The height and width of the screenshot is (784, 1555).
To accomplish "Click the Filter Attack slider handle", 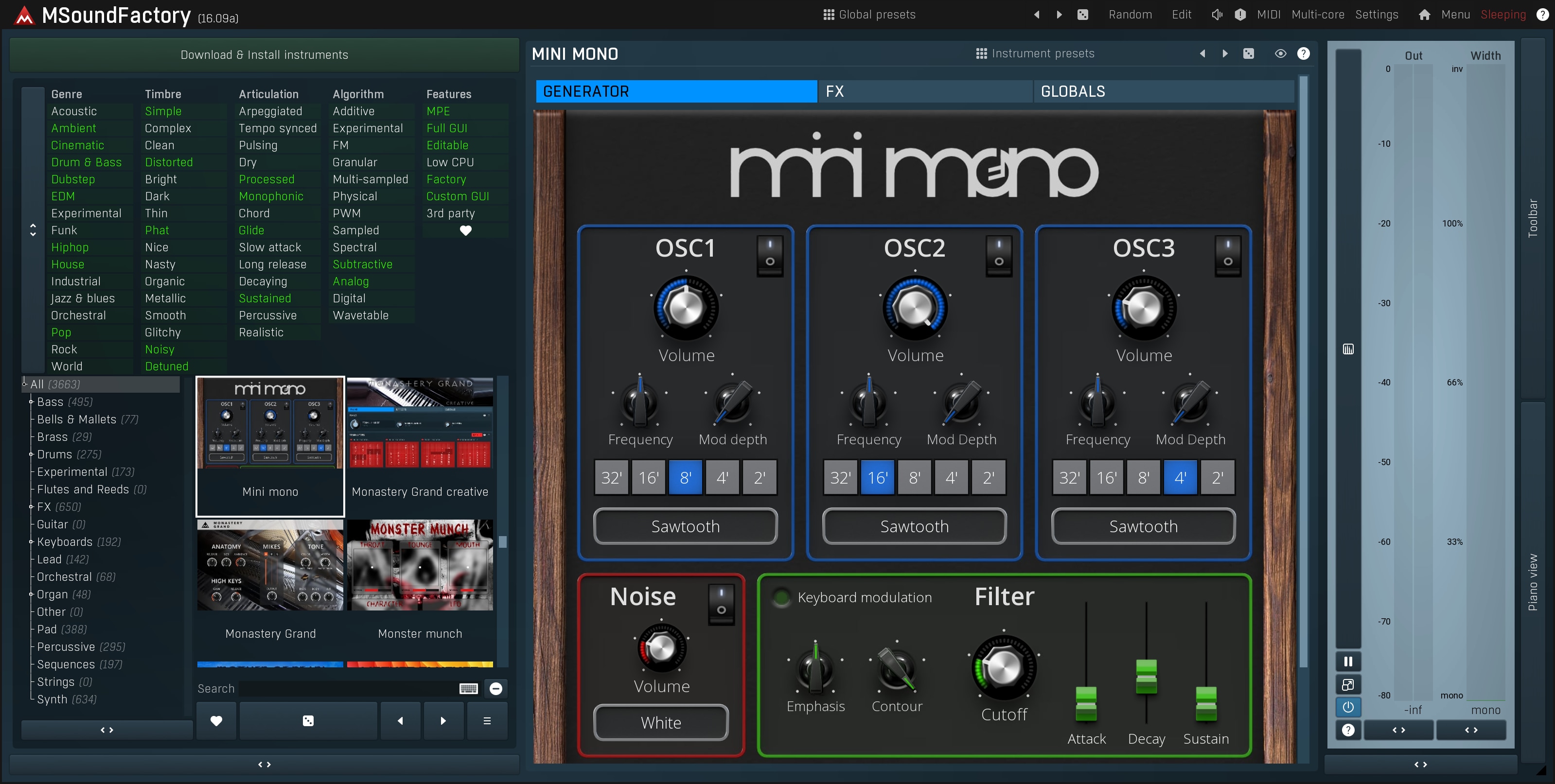I will (x=1086, y=703).
